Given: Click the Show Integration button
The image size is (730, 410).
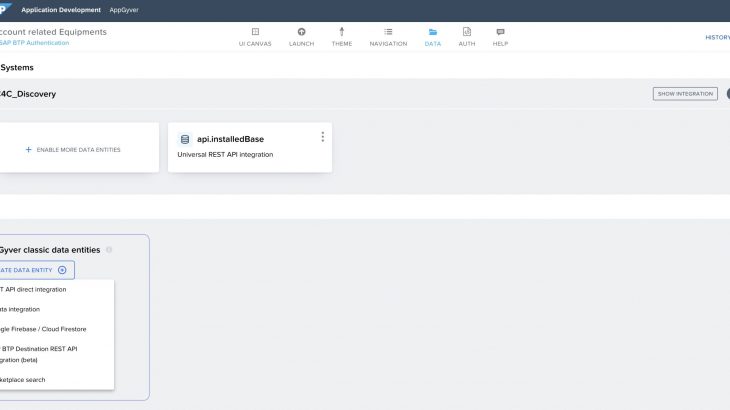Looking at the screenshot, I should [685, 94].
